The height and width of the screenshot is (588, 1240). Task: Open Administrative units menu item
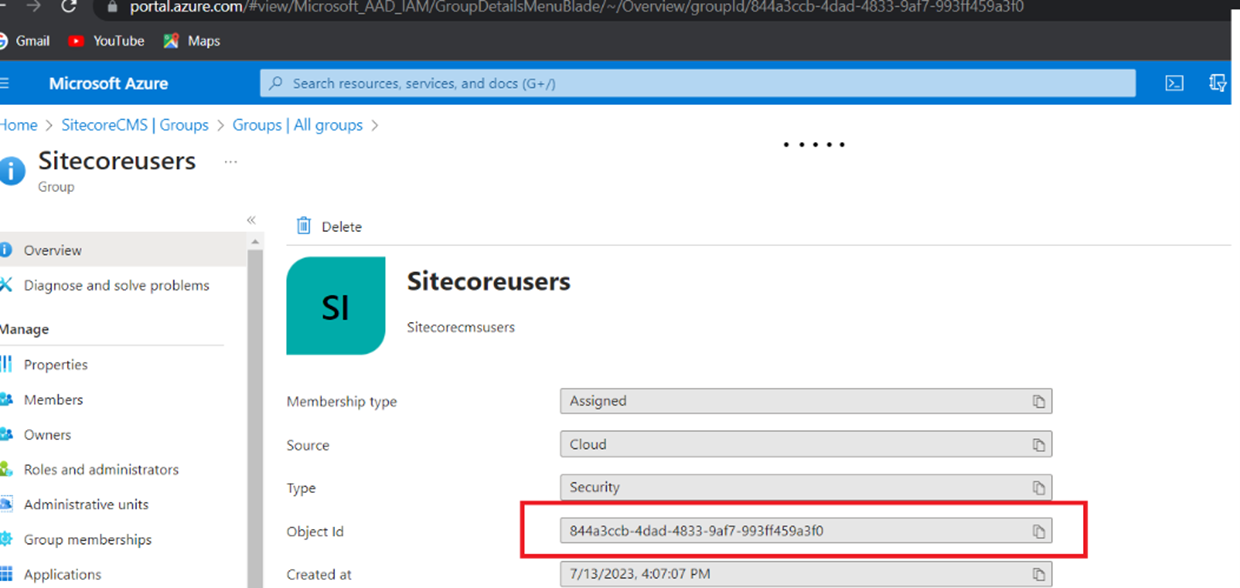click(x=86, y=504)
